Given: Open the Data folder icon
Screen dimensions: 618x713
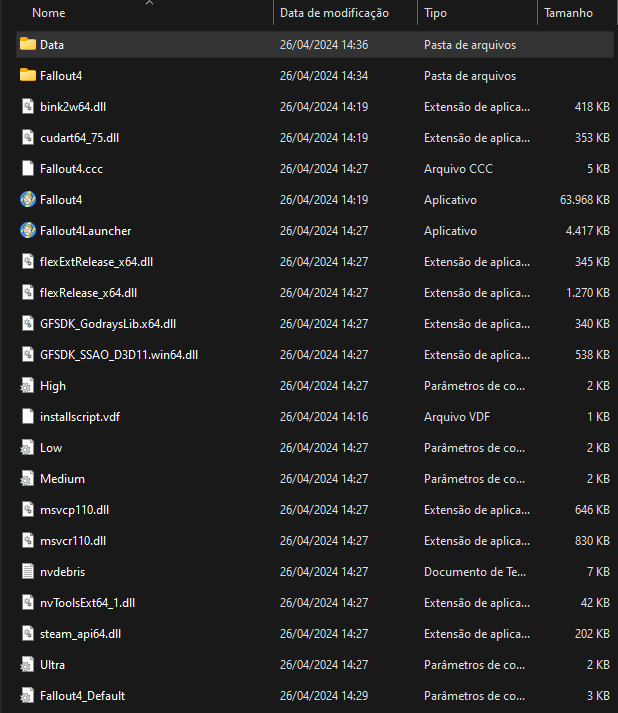Looking at the screenshot, I should (x=28, y=45).
